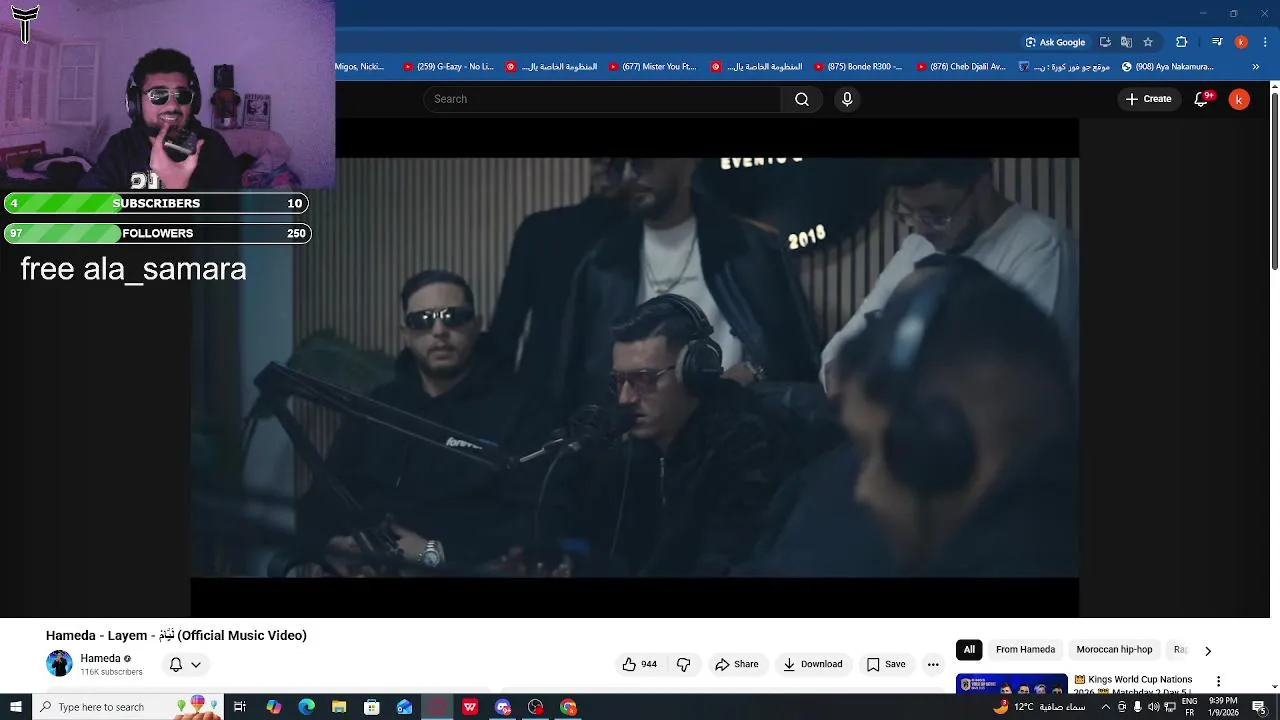
Task: Click the install app icon in address bar
Action: 1105,42
